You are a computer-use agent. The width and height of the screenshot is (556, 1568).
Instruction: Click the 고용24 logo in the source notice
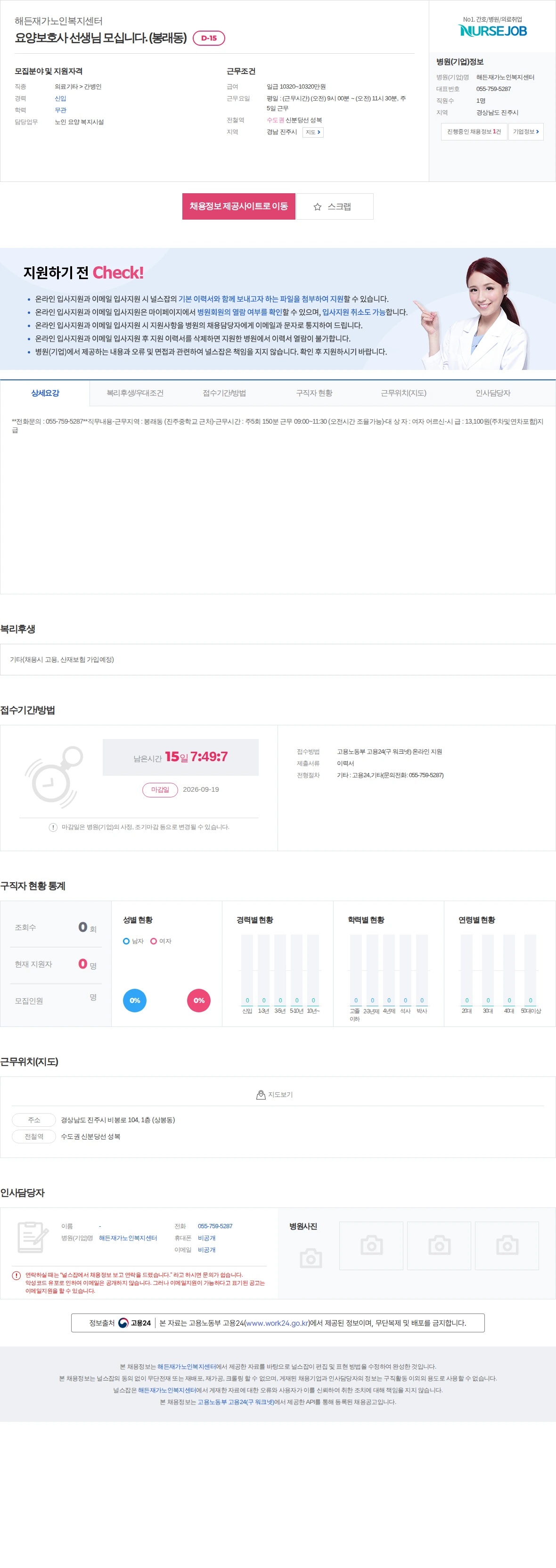click(x=134, y=1323)
